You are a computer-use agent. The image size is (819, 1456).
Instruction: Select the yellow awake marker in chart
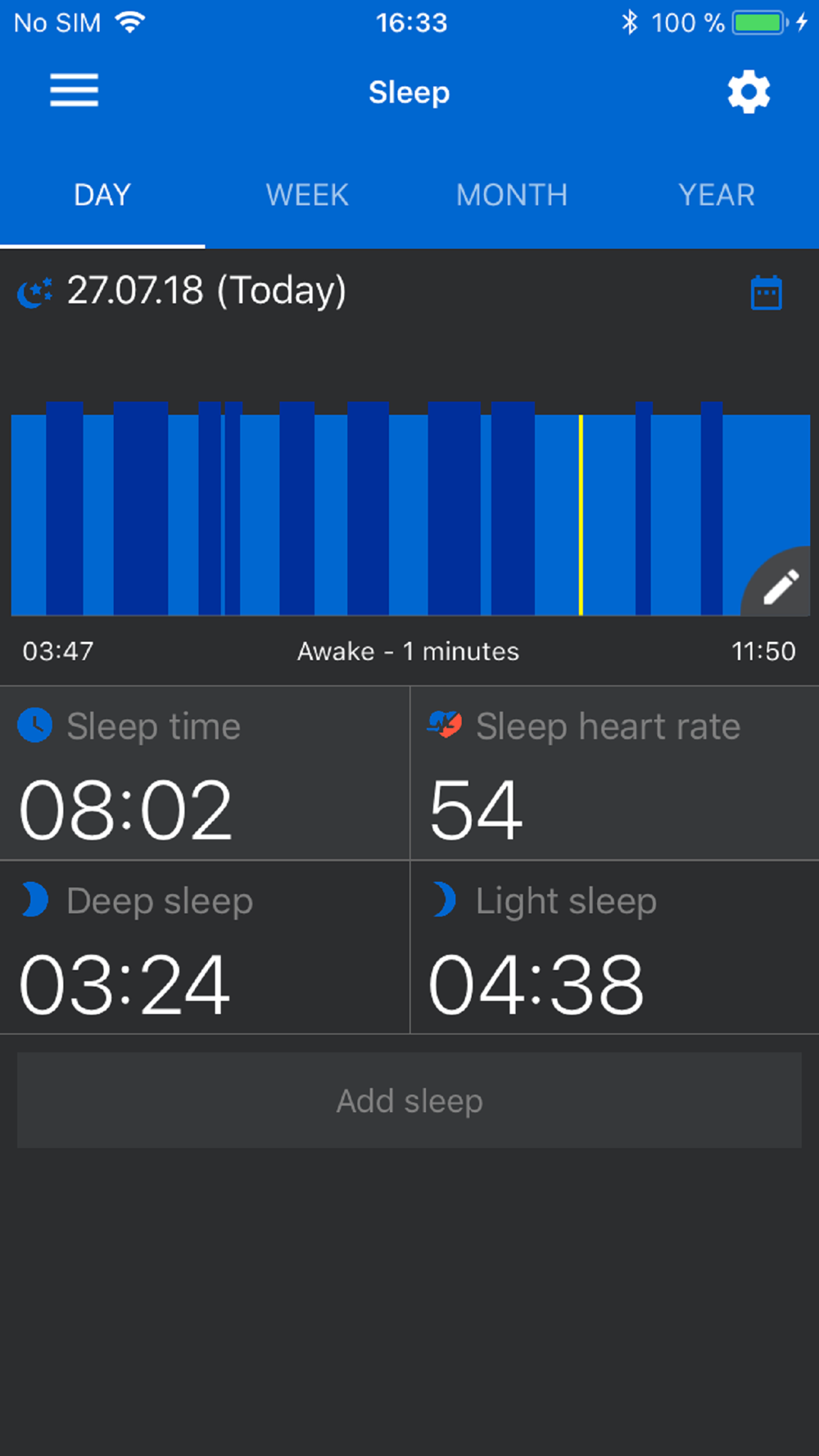coord(581,514)
